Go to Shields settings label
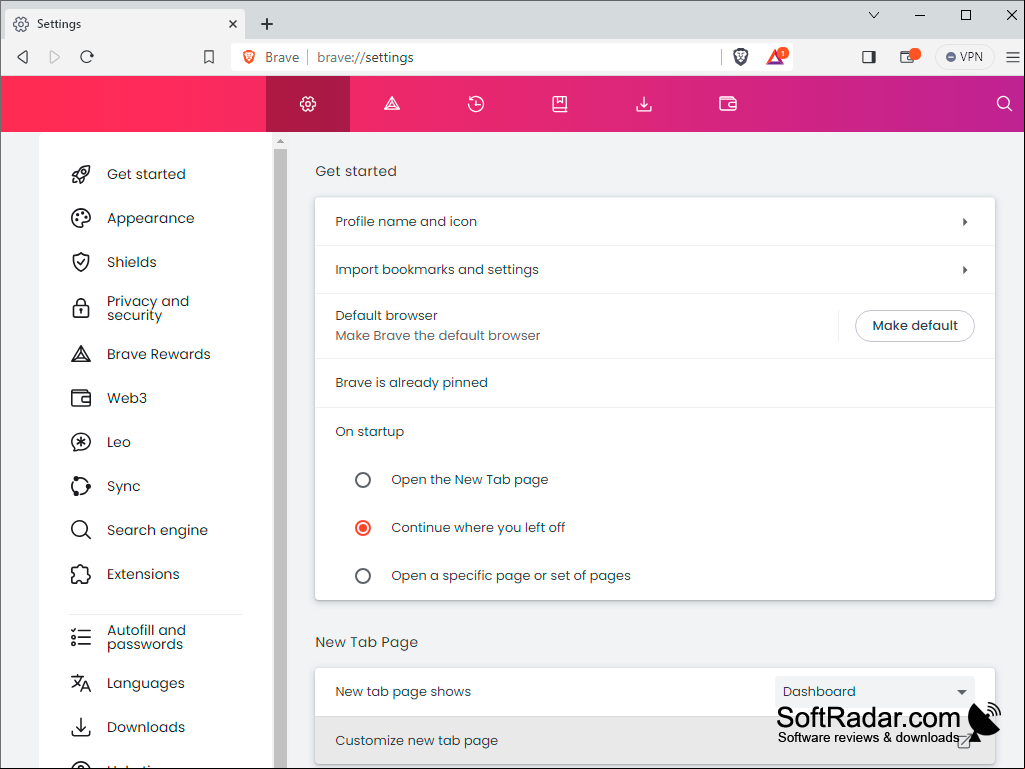 (132, 262)
